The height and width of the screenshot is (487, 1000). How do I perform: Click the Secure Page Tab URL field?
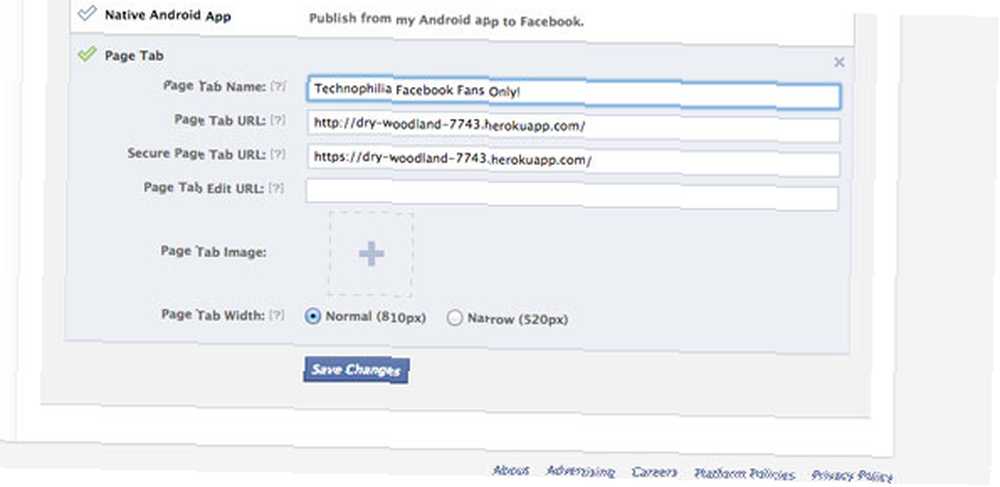pos(573,161)
